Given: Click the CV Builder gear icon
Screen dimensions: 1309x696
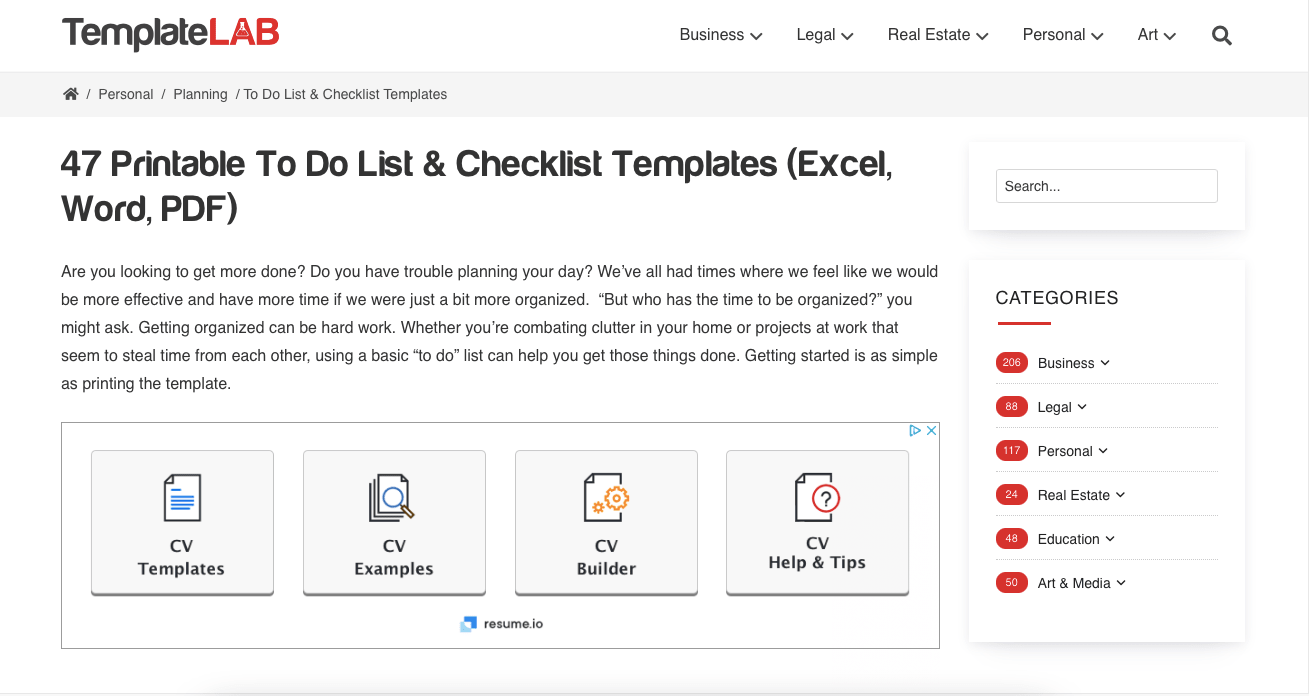Looking at the screenshot, I should [606, 497].
